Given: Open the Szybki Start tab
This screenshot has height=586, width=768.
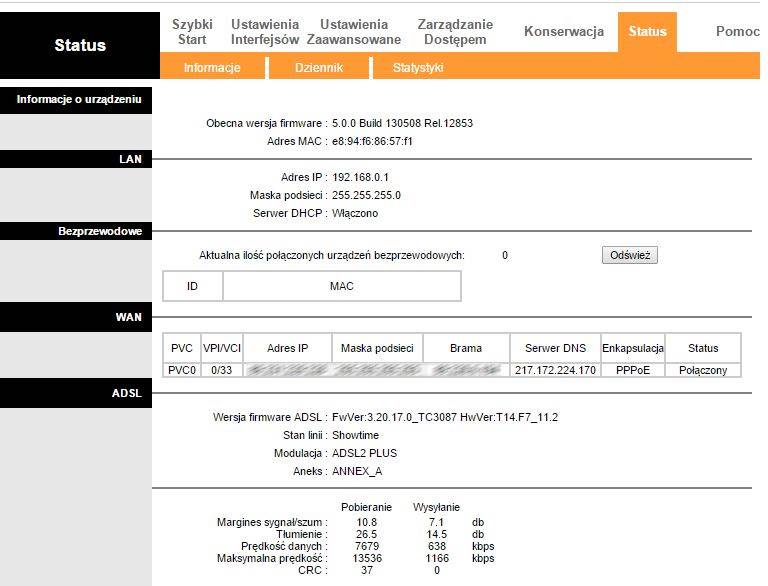Looking at the screenshot, I should (x=192, y=31).
